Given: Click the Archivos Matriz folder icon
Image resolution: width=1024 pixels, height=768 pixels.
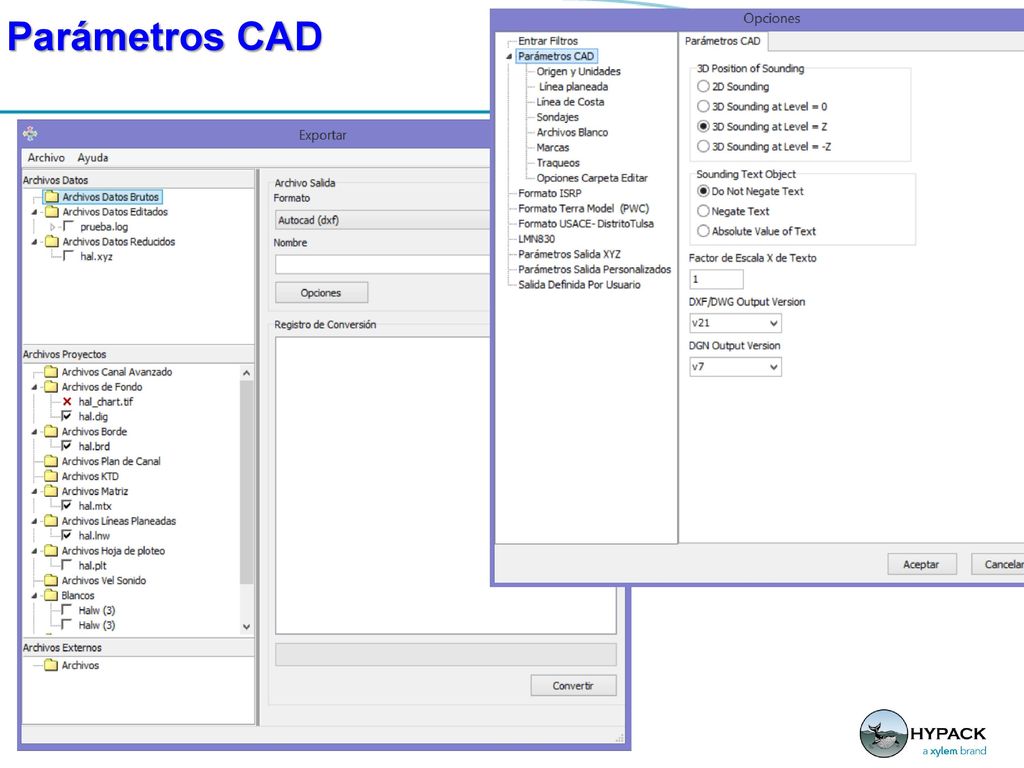Looking at the screenshot, I should pos(51,491).
